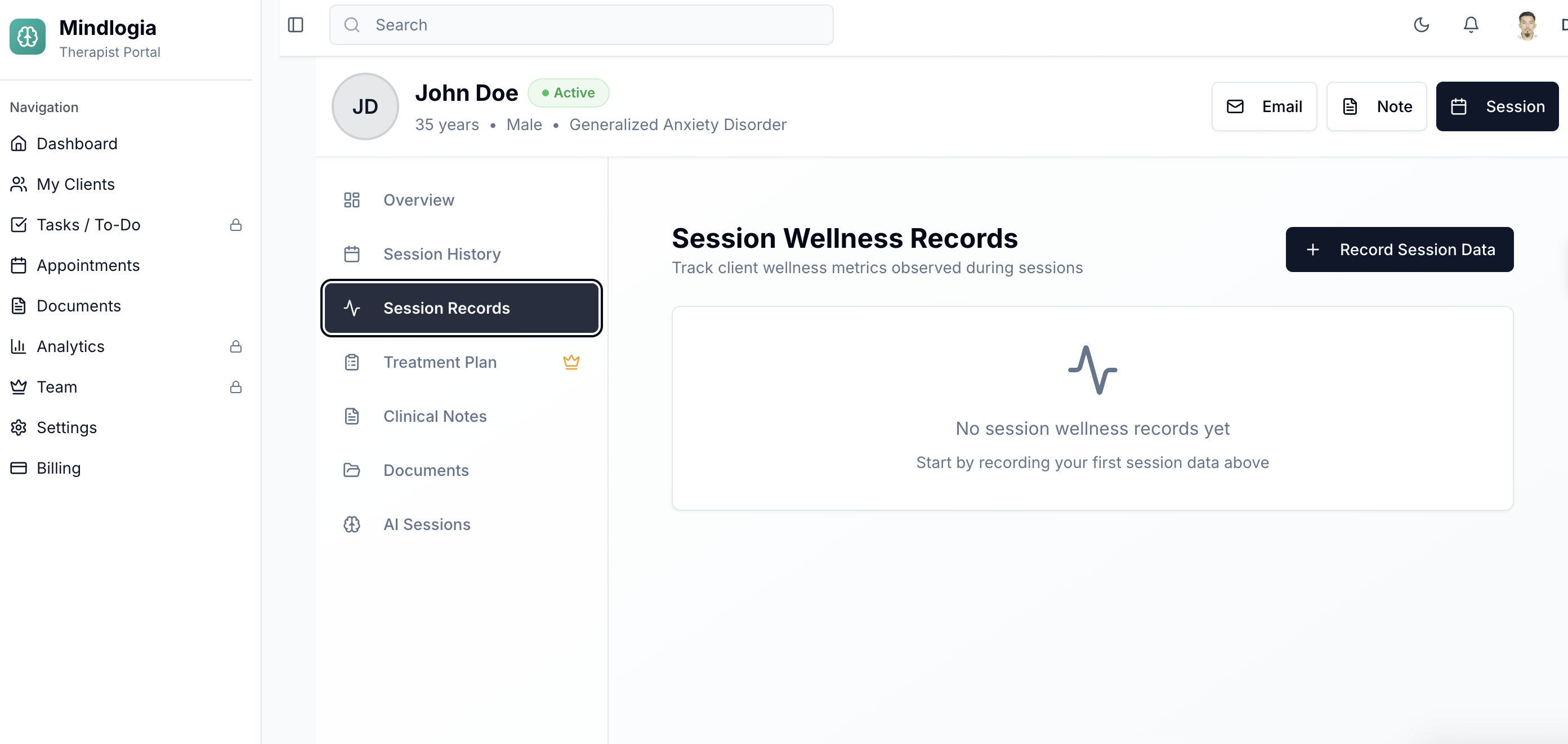Switch to dark mode moon icon
This screenshot has height=744, width=1568.
coord(1420,25)
